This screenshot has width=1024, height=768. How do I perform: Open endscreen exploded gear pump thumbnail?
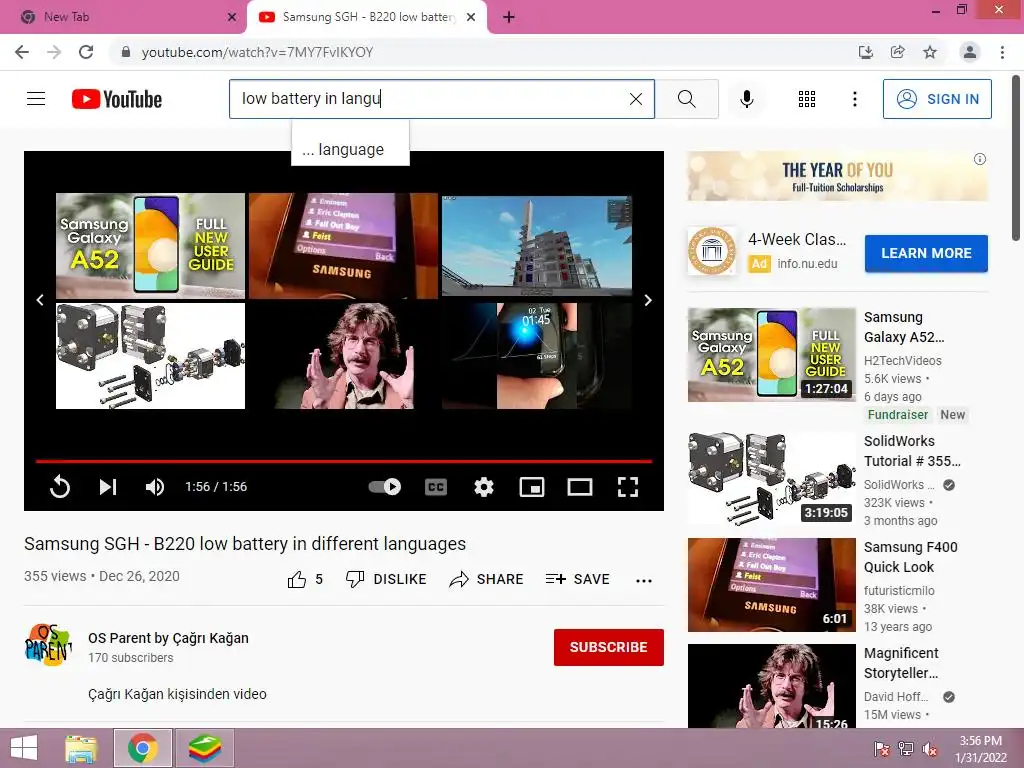click(150, 356)
